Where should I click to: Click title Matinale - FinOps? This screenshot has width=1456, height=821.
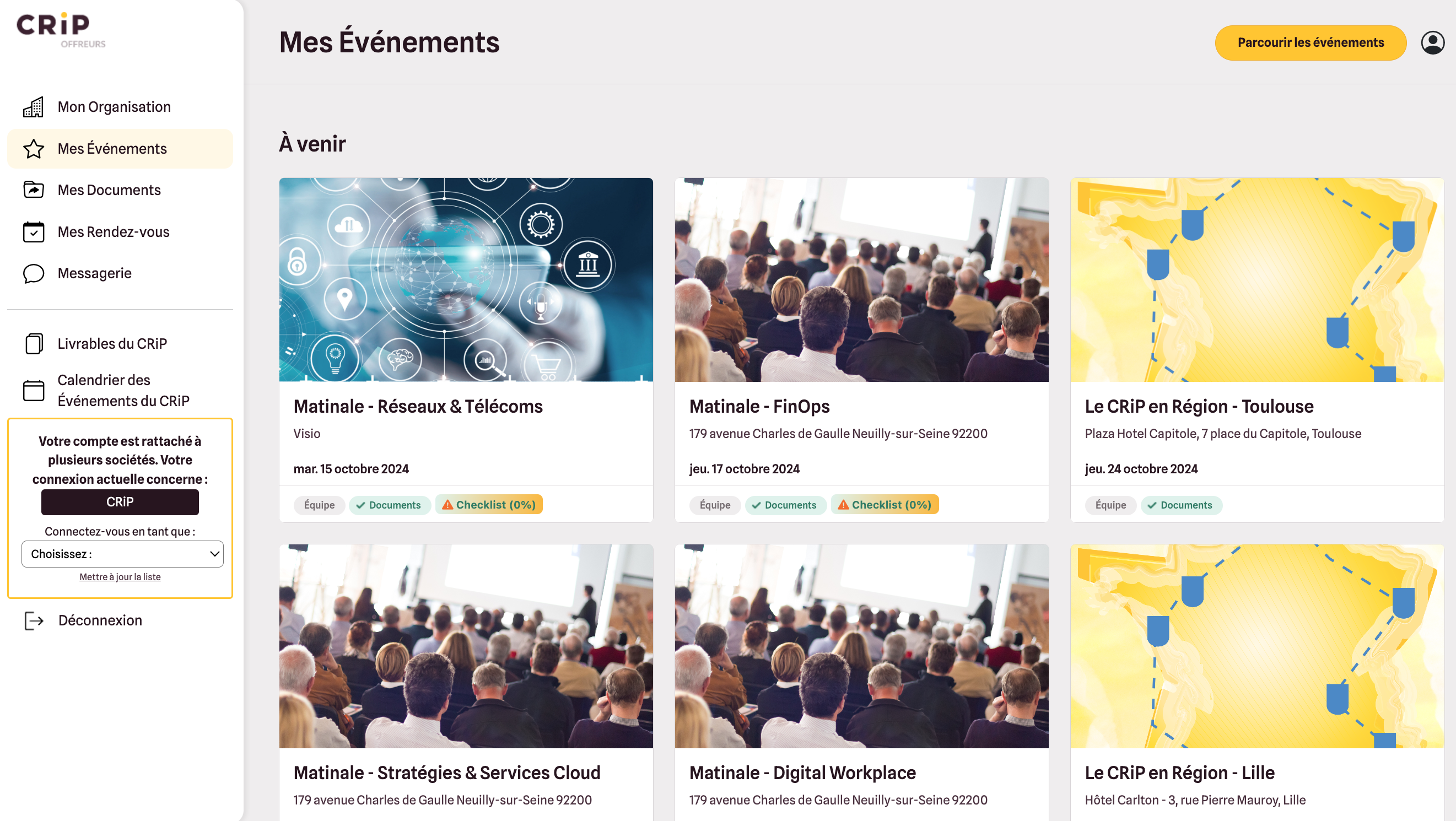coord(759,406)
